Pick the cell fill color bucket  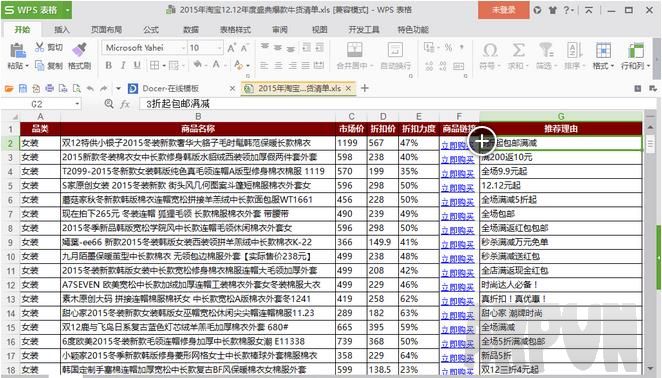point(197,65)
